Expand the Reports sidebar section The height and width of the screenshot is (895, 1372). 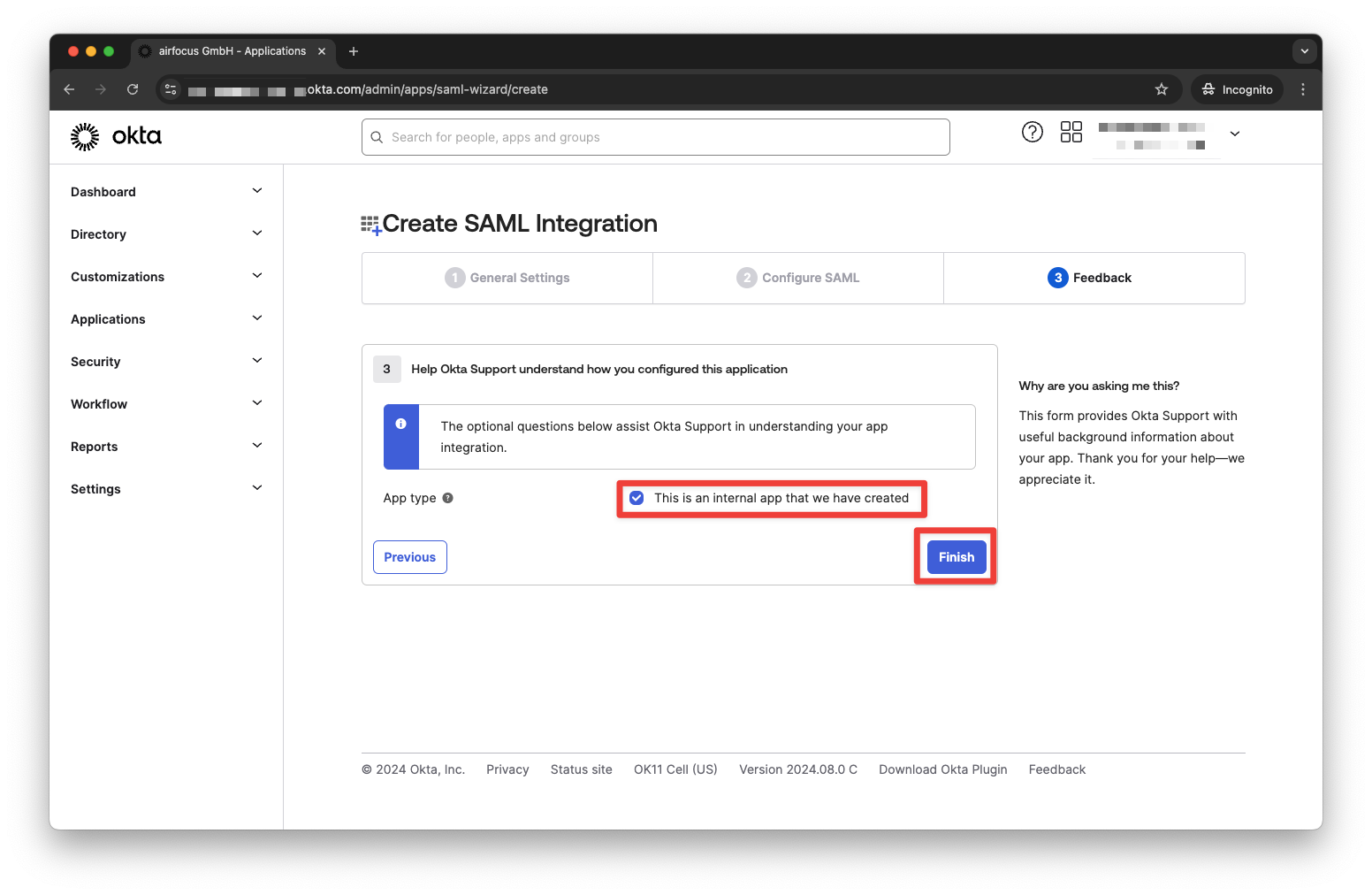point(166,447)
